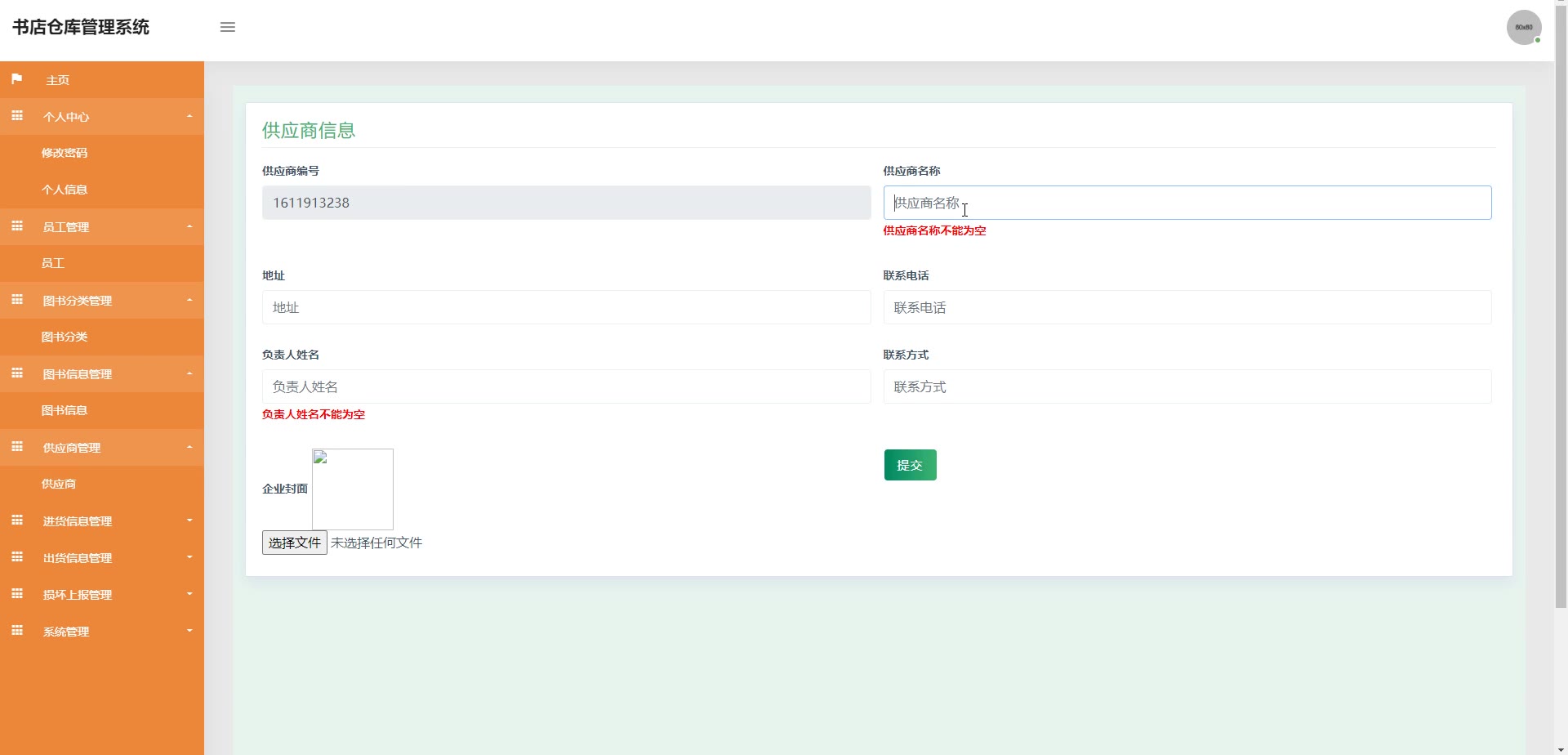Click the grid icon beside 进货信息管理

16,520
